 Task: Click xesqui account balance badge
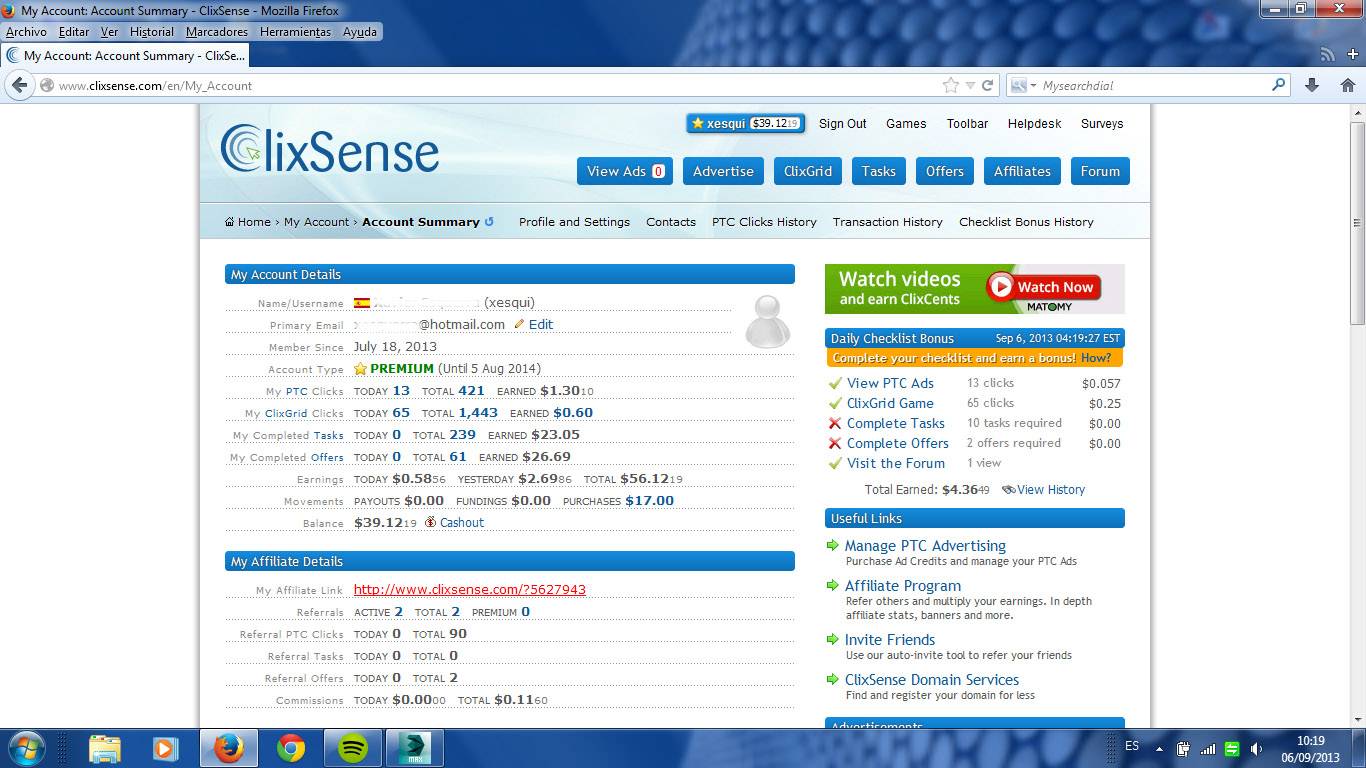pos(745,123)
